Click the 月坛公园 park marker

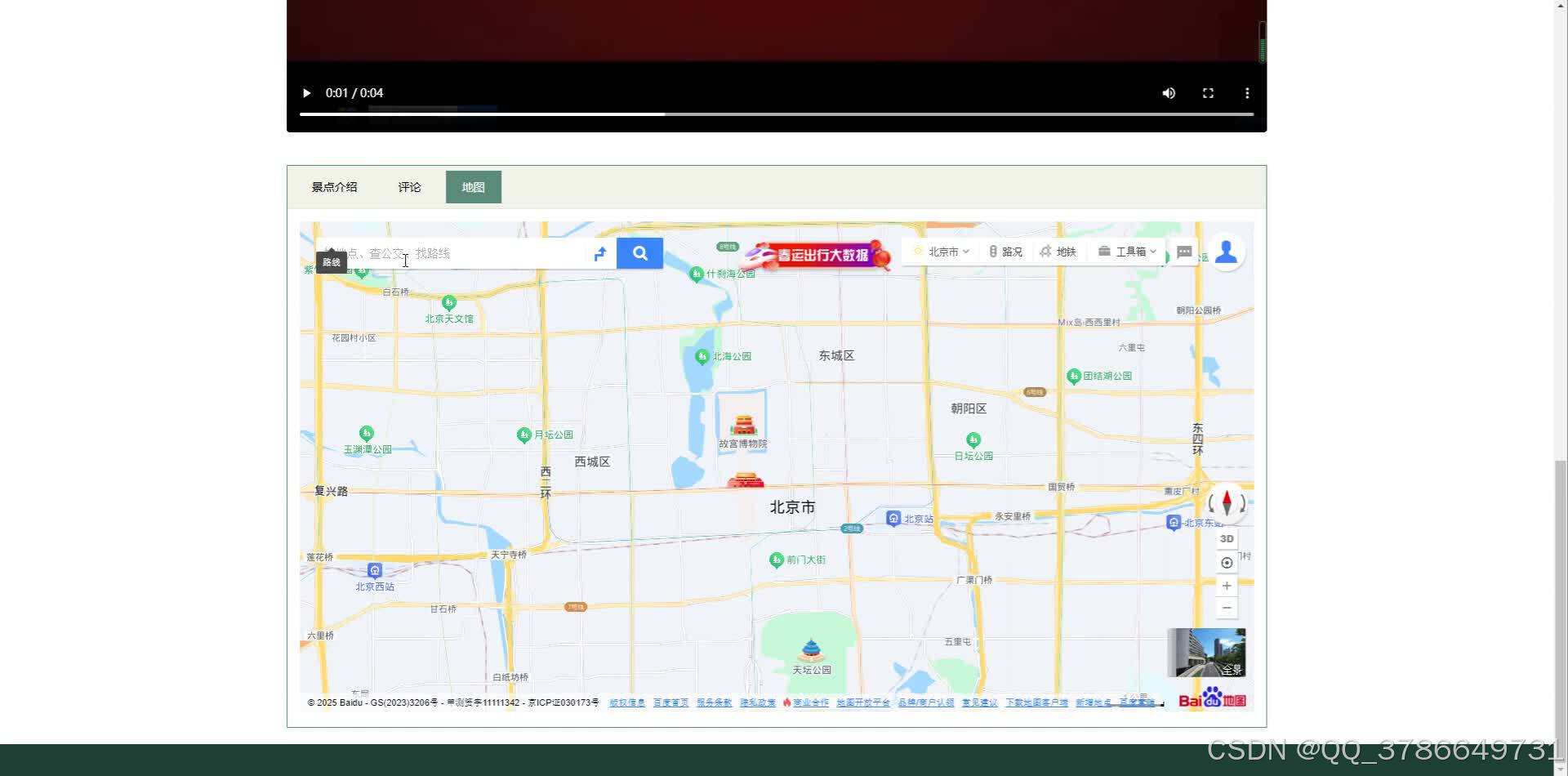[524, 435]
